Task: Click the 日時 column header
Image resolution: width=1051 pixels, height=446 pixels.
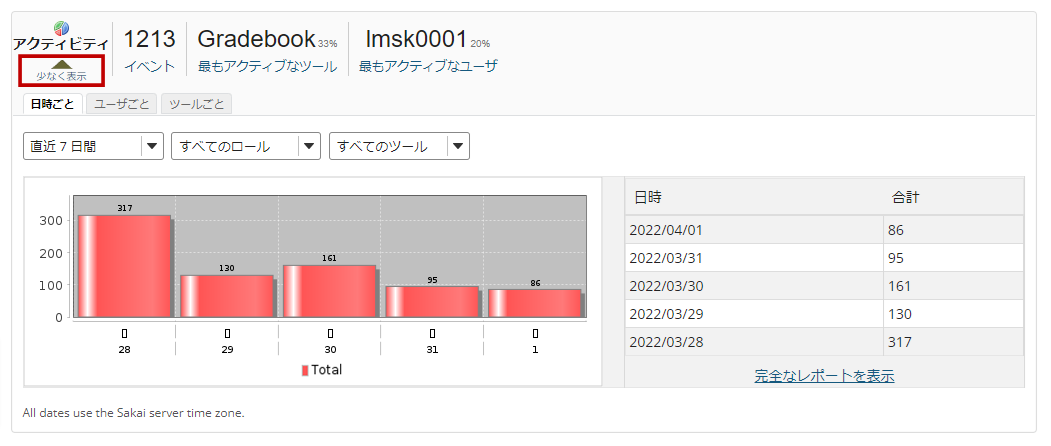Action: pos(648,197)
